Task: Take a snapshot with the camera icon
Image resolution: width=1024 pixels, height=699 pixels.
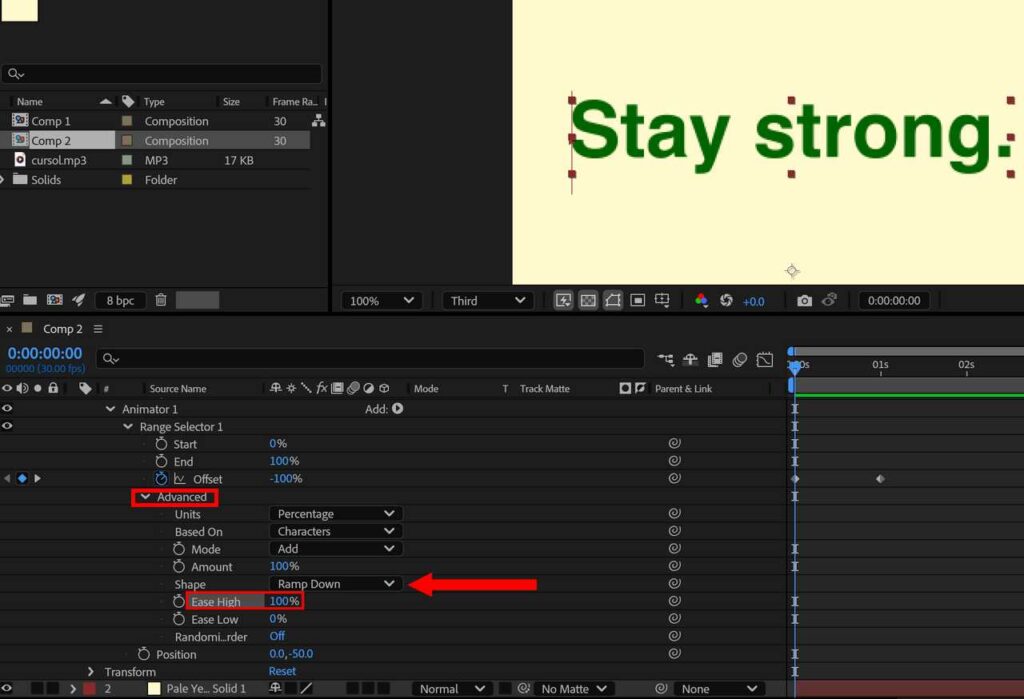Action: (805, 301)
